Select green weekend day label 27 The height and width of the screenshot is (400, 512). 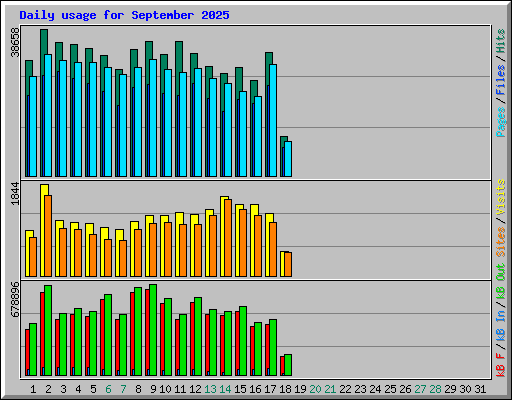420,389
